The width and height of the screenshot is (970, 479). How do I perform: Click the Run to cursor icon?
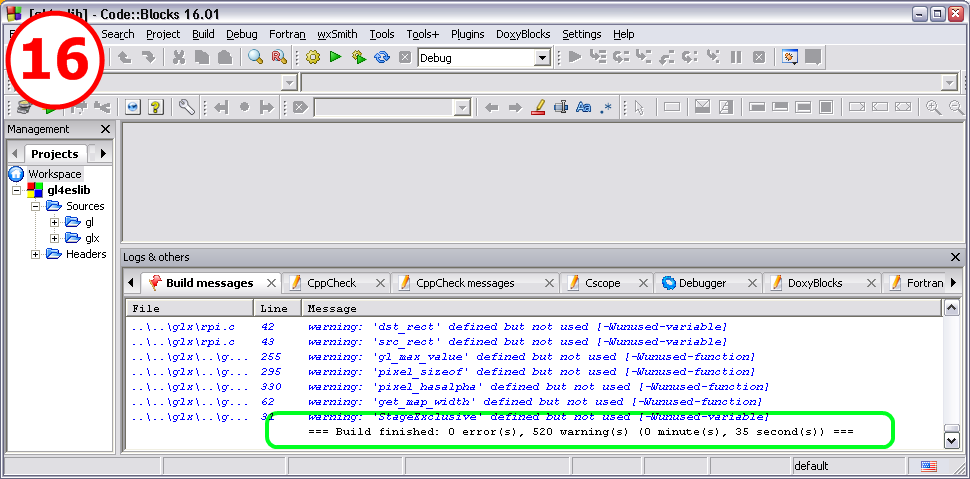598,58
